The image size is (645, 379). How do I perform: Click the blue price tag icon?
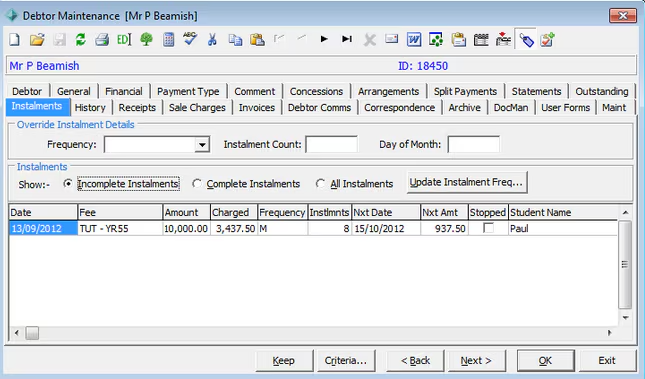click(526, 40)
